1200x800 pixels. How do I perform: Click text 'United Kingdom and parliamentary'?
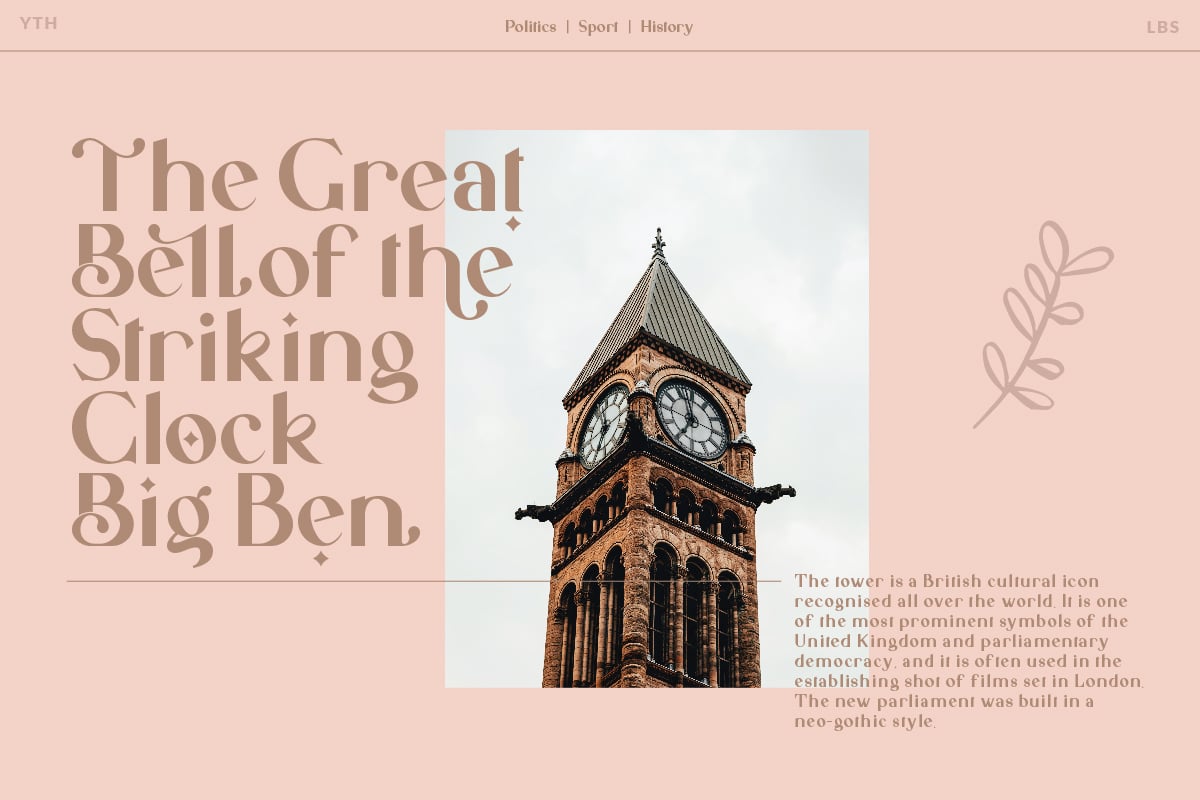pos(952,641)
